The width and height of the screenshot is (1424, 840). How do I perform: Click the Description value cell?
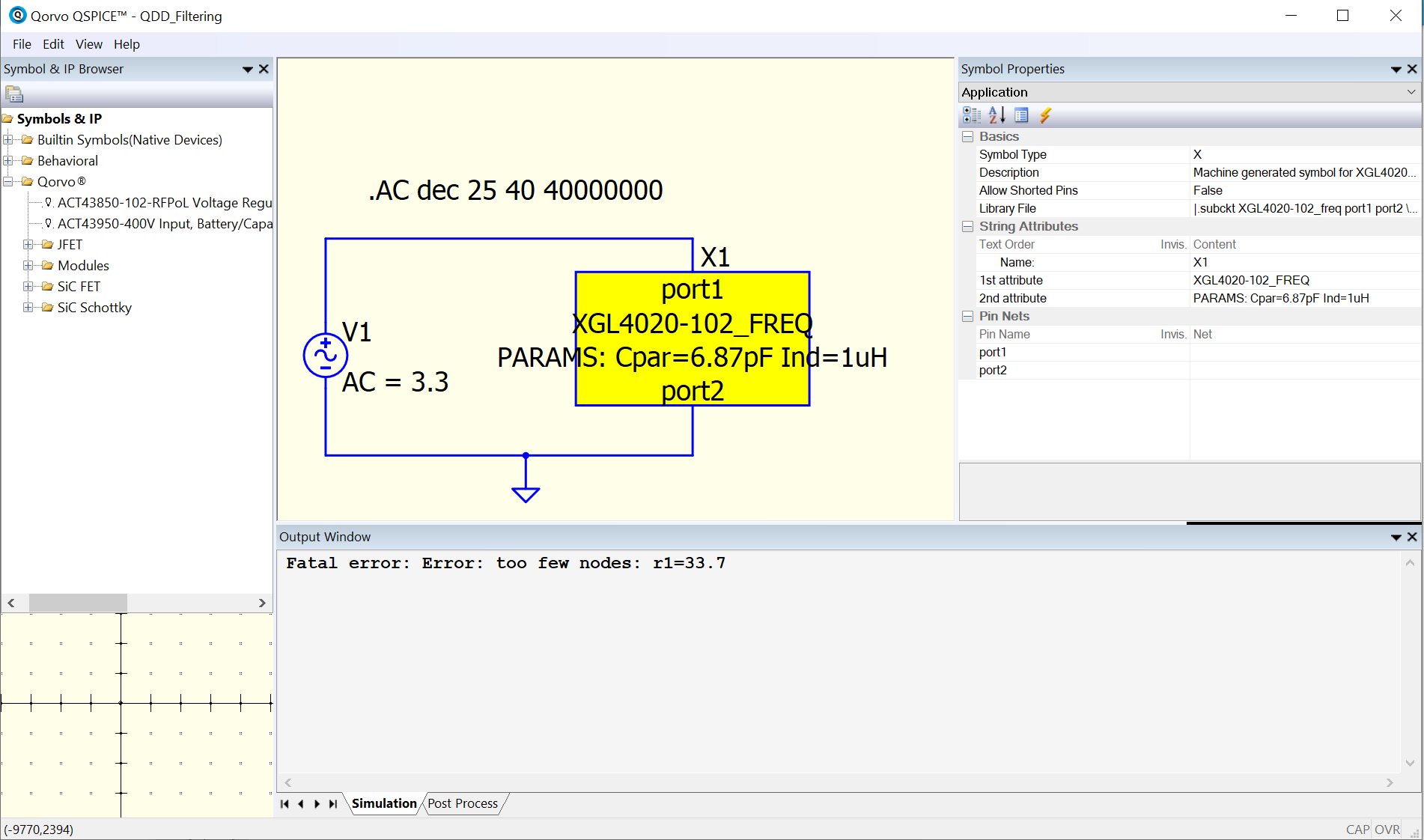pyautogui.click(x=1305, y=173)
